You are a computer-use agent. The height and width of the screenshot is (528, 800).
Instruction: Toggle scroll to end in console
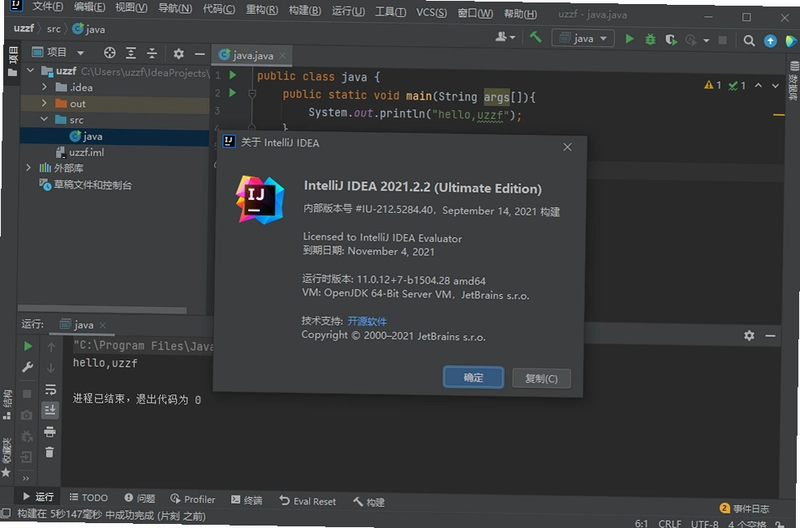pos(50,410)
